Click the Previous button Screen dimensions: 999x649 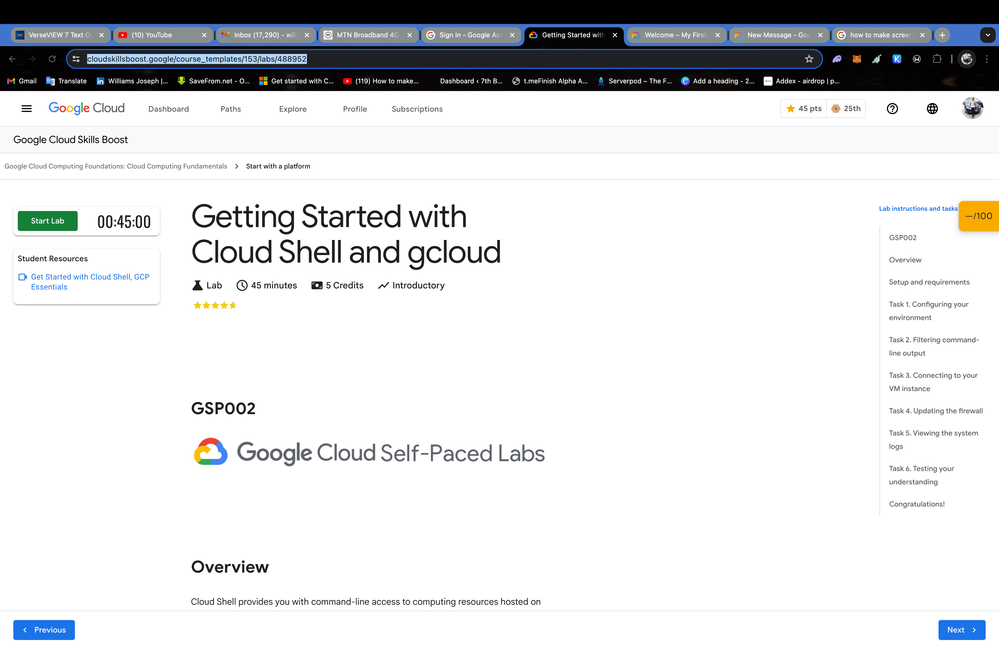coord(44,630)
